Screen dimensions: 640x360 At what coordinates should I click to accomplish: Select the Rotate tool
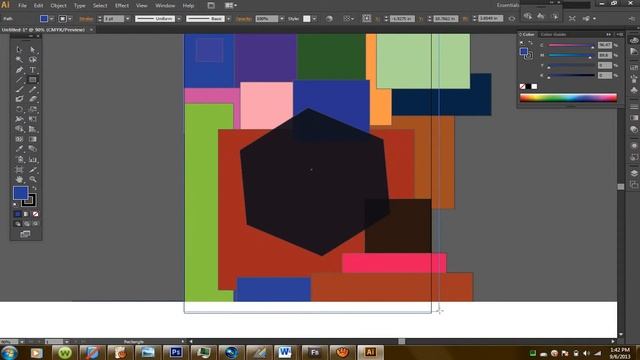[19, 109]
